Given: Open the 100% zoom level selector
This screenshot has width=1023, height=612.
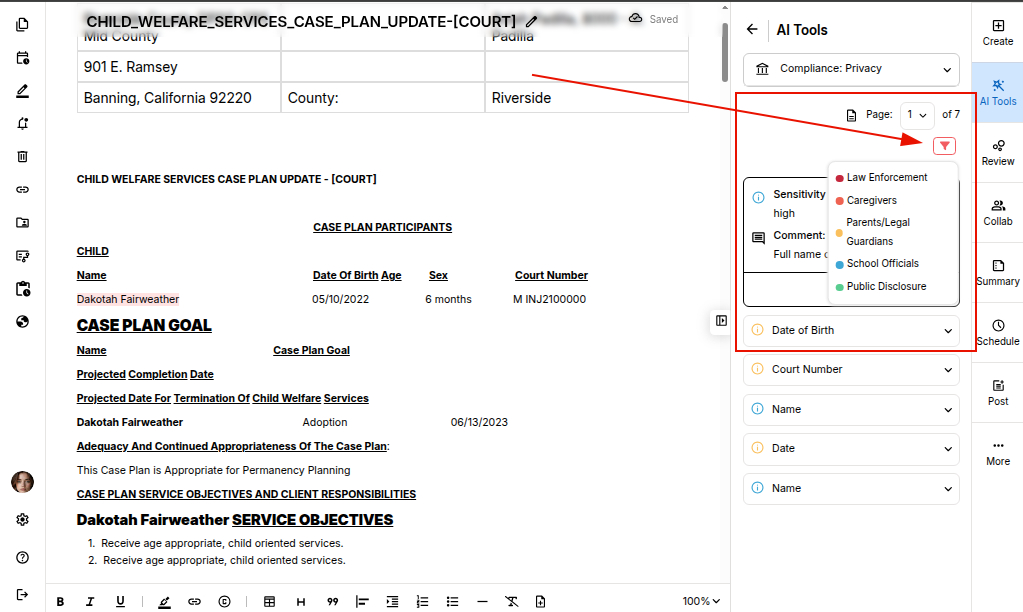Looking at the screenshot, I should tap(702, 601).
